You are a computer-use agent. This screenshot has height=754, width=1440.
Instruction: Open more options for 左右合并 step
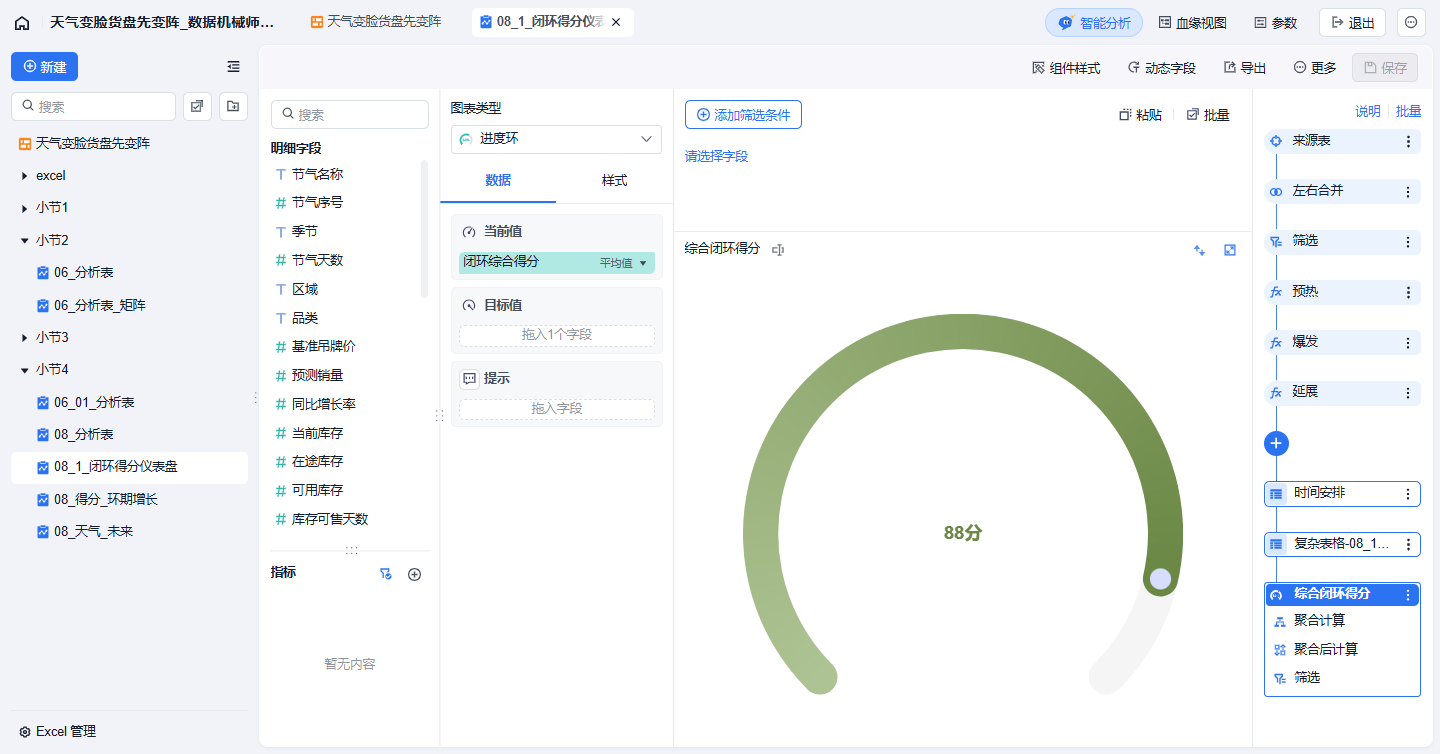coord(1408,192)
